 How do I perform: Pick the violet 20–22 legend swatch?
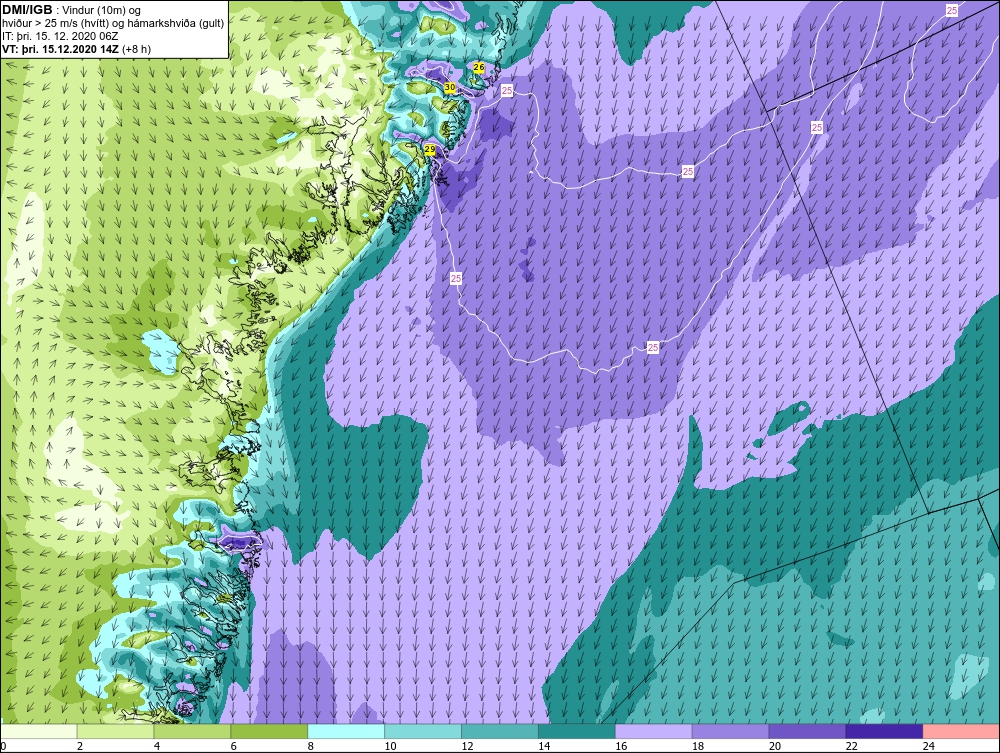[807, 731]
